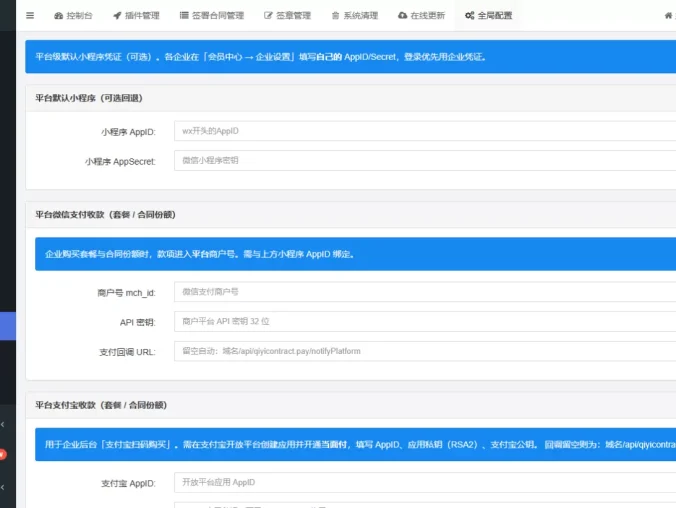
Task: Focus the 商户号 mch_id input field
Action: click(x=425, y=292)
